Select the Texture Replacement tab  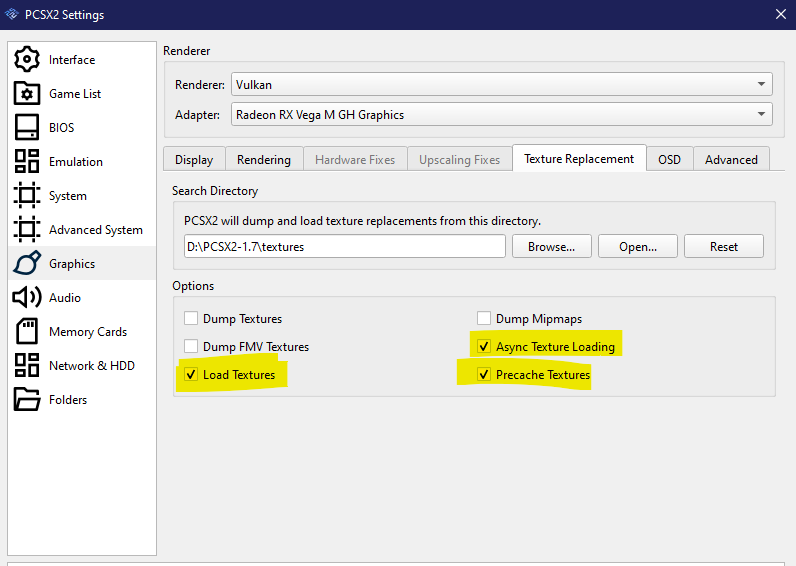click(579, 158)
